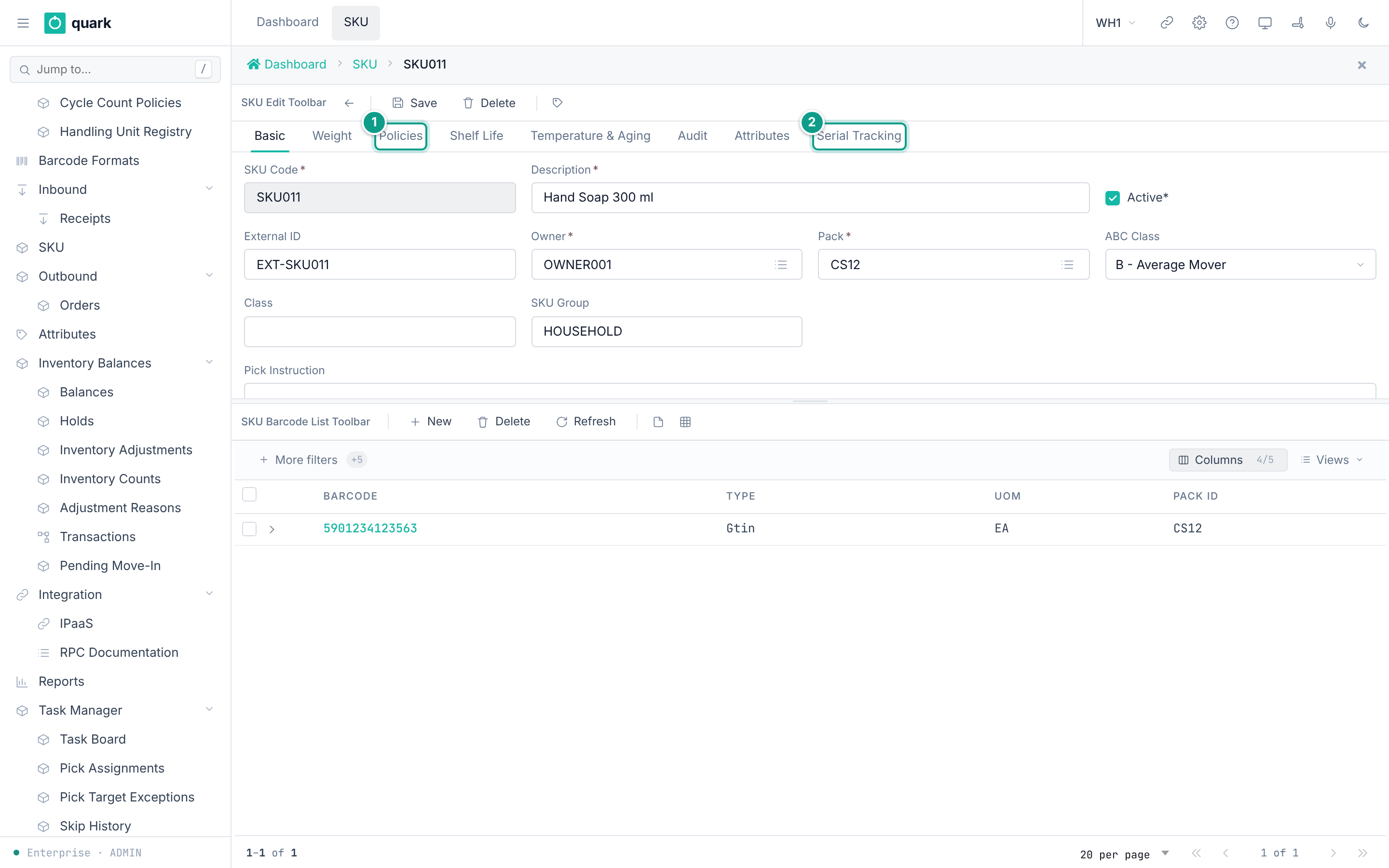
Task: Switch to the Serial Tracking tab
Action: (x=858, y=136)
